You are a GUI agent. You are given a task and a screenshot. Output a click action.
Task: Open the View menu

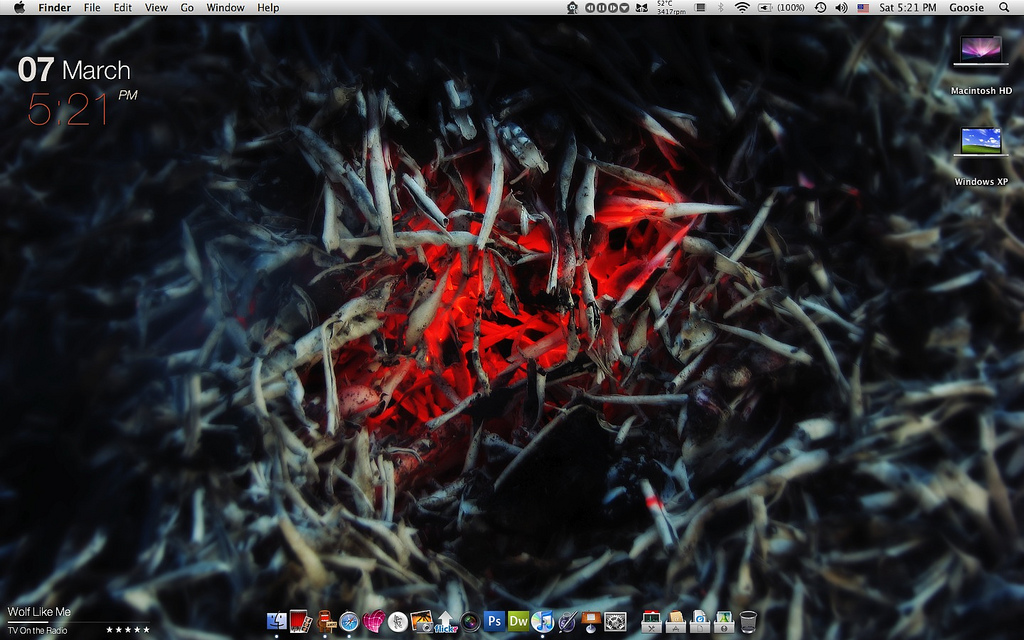coord(156,7)
